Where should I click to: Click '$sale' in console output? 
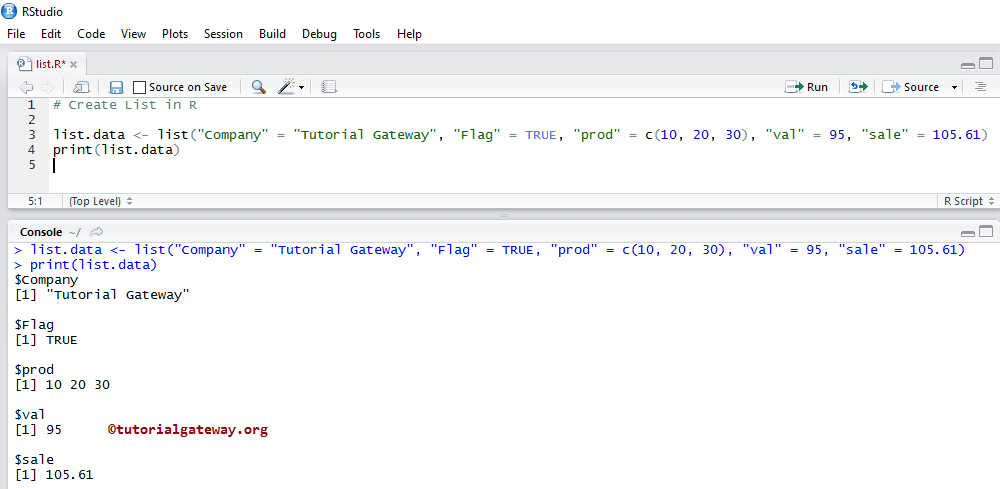pyautogui.click(x=34, y=460)
